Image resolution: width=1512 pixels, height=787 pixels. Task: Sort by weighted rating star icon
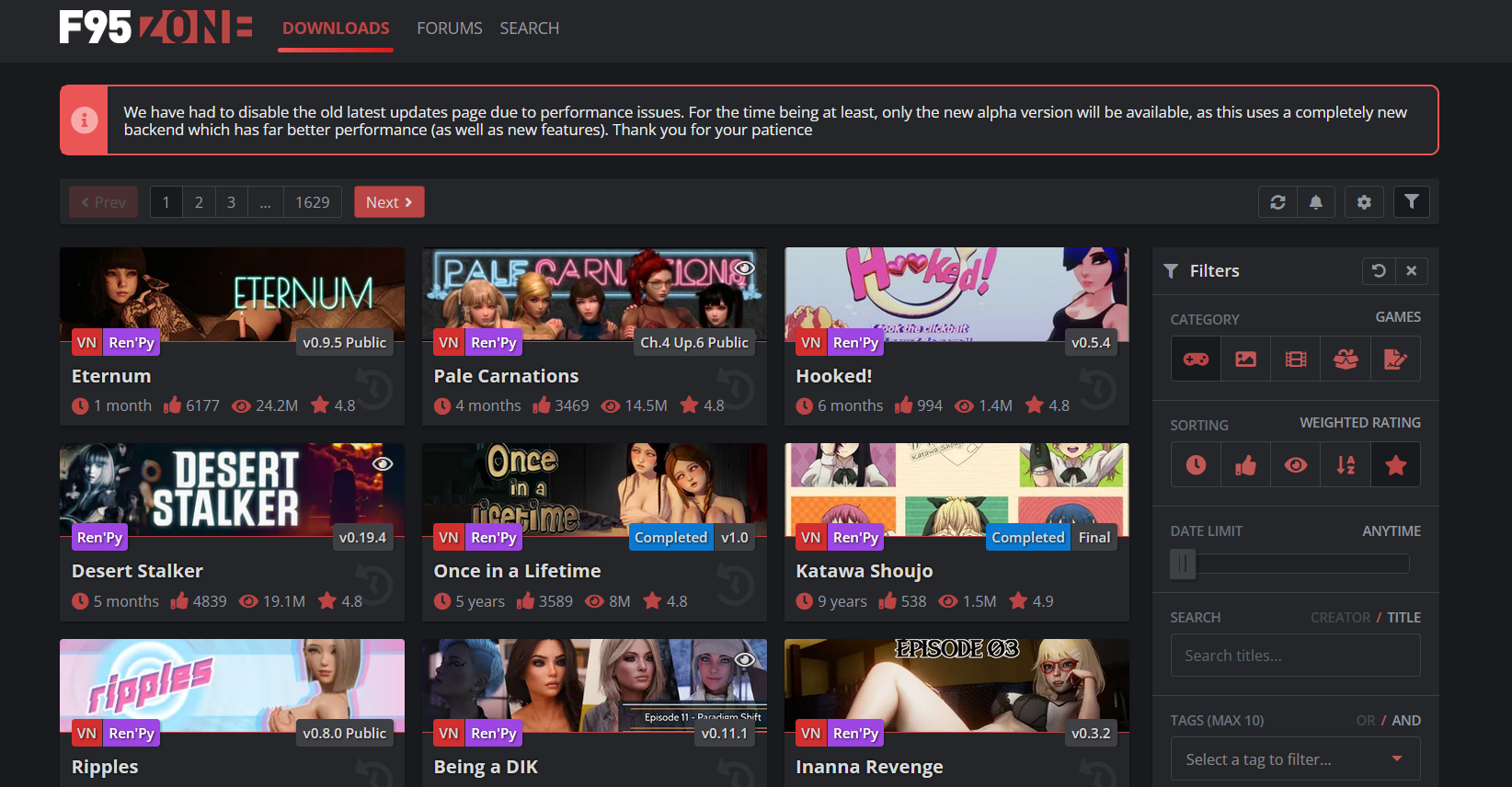click(x=1395, y=464)
